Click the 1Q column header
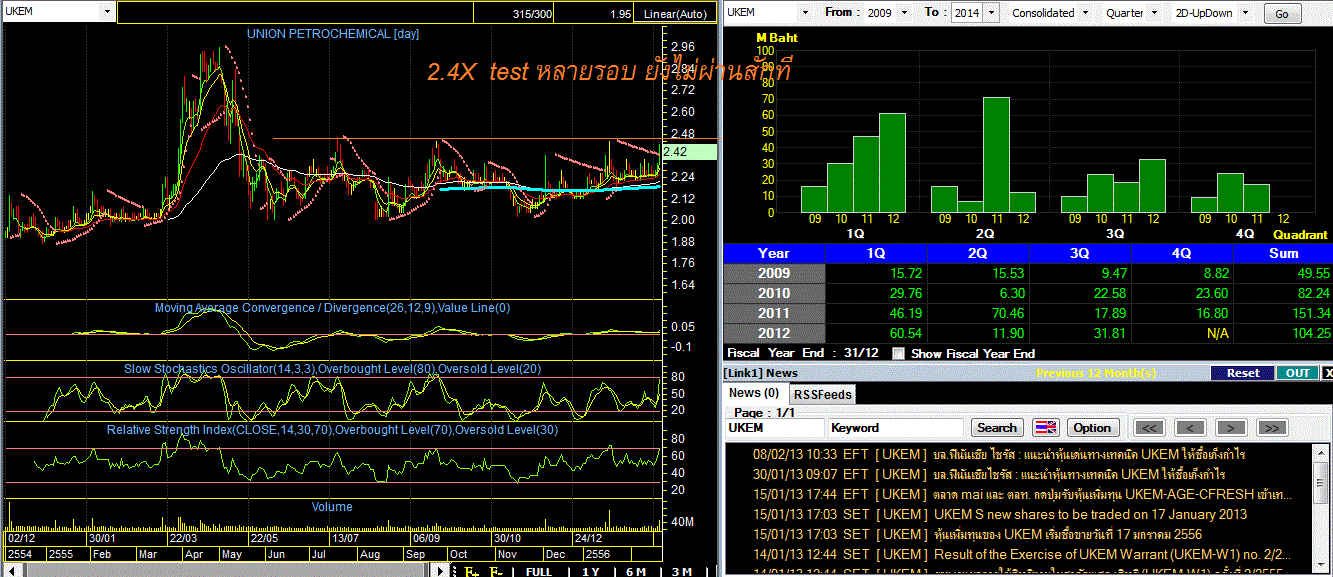 point(876,253)
